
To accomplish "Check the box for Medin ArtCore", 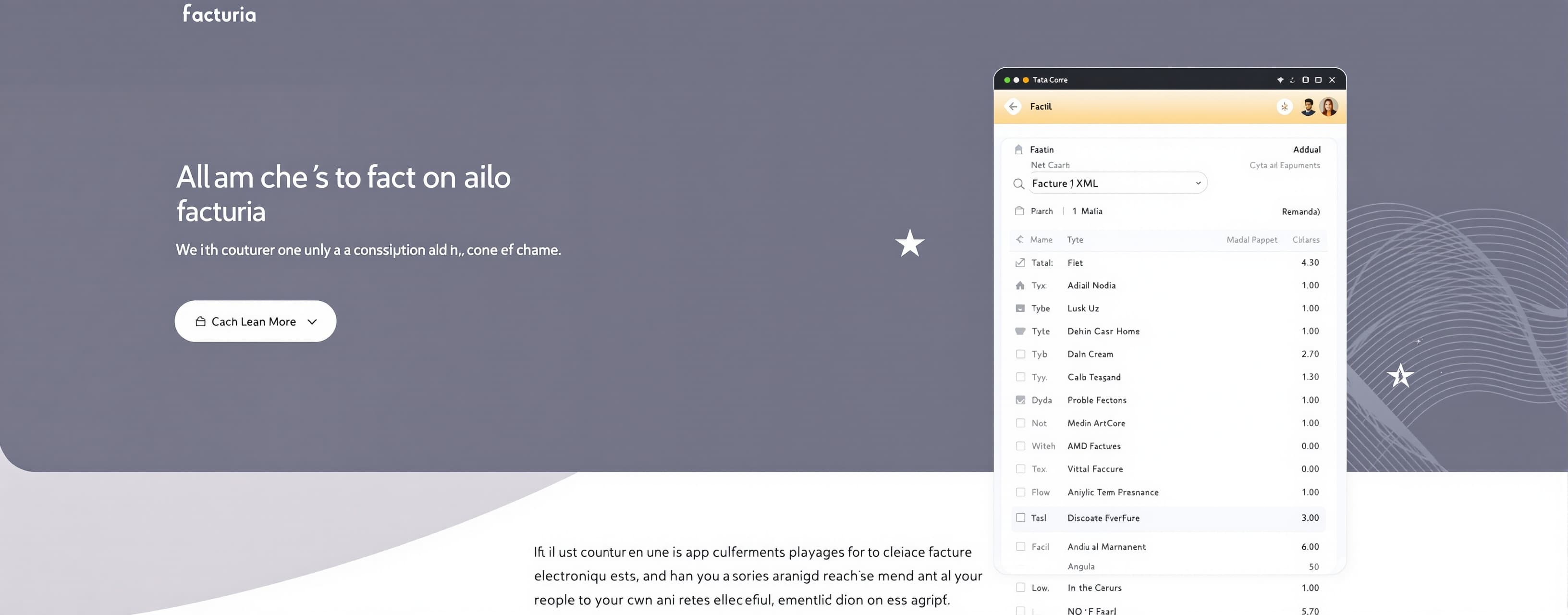I will (1020, 423).
